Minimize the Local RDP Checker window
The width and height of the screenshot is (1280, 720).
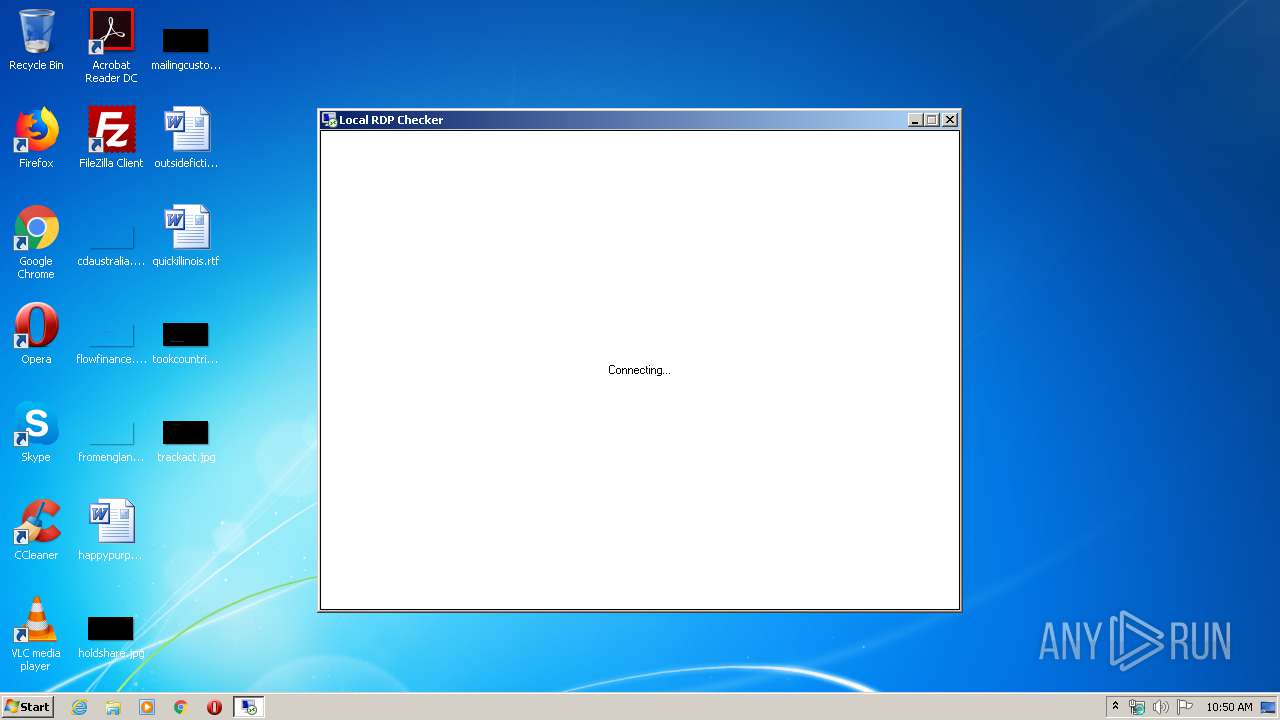915,120
